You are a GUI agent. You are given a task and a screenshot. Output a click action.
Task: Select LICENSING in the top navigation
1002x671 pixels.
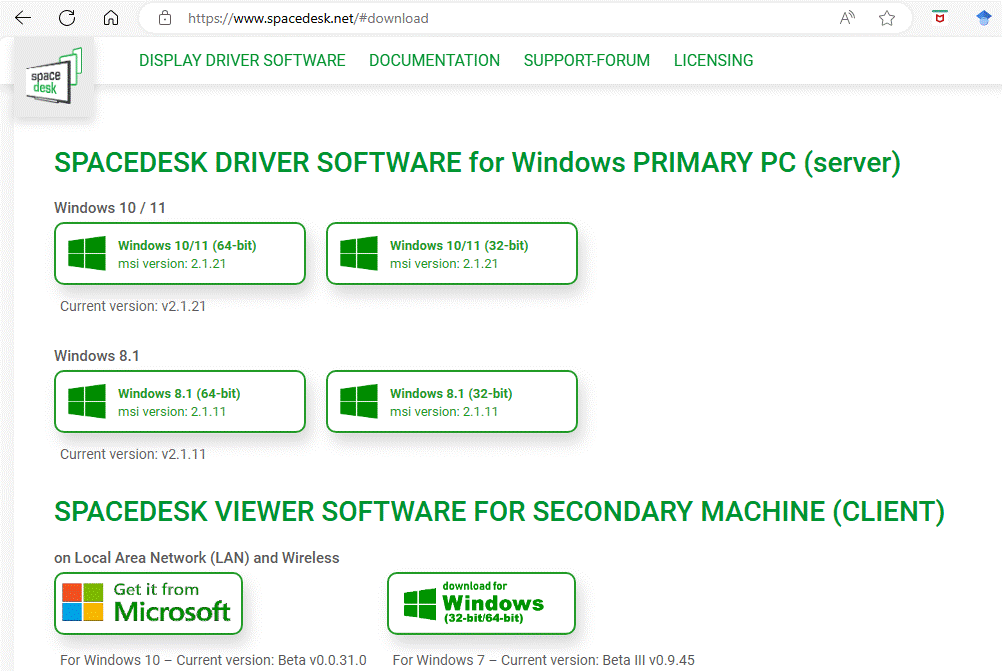click(713, 61)
